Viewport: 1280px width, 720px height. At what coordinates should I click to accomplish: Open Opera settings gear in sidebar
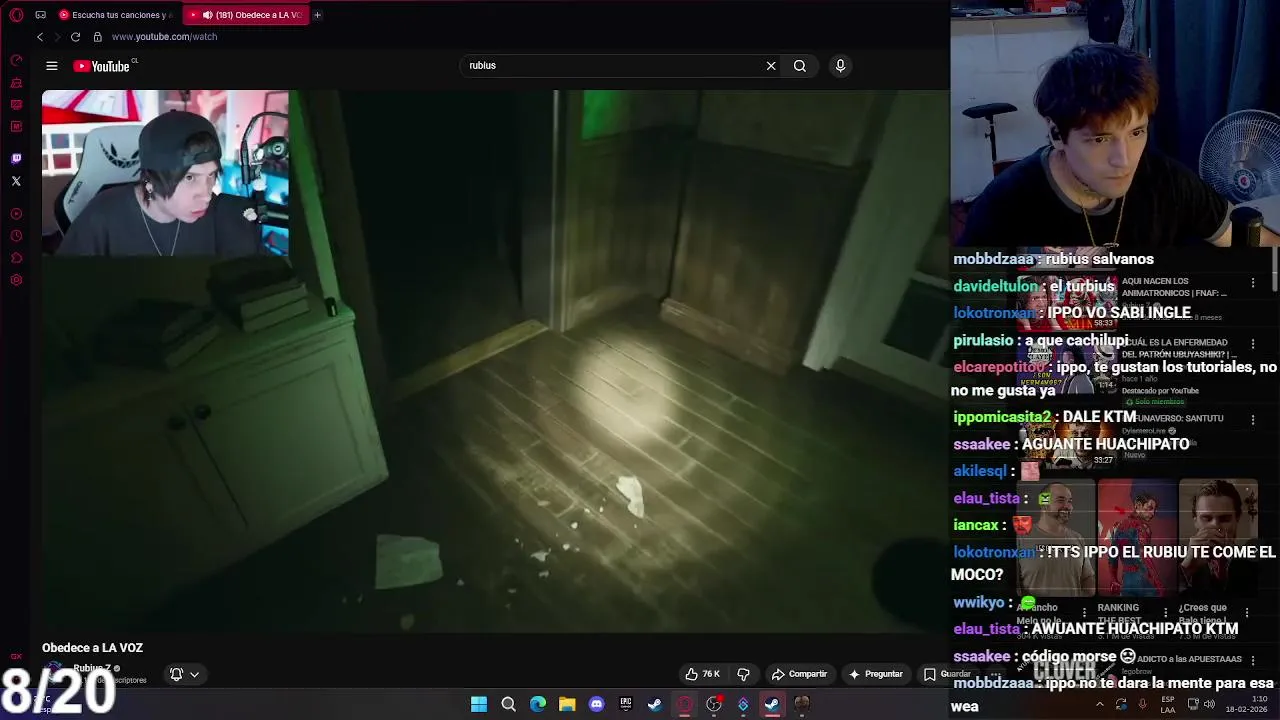point(16,280)
